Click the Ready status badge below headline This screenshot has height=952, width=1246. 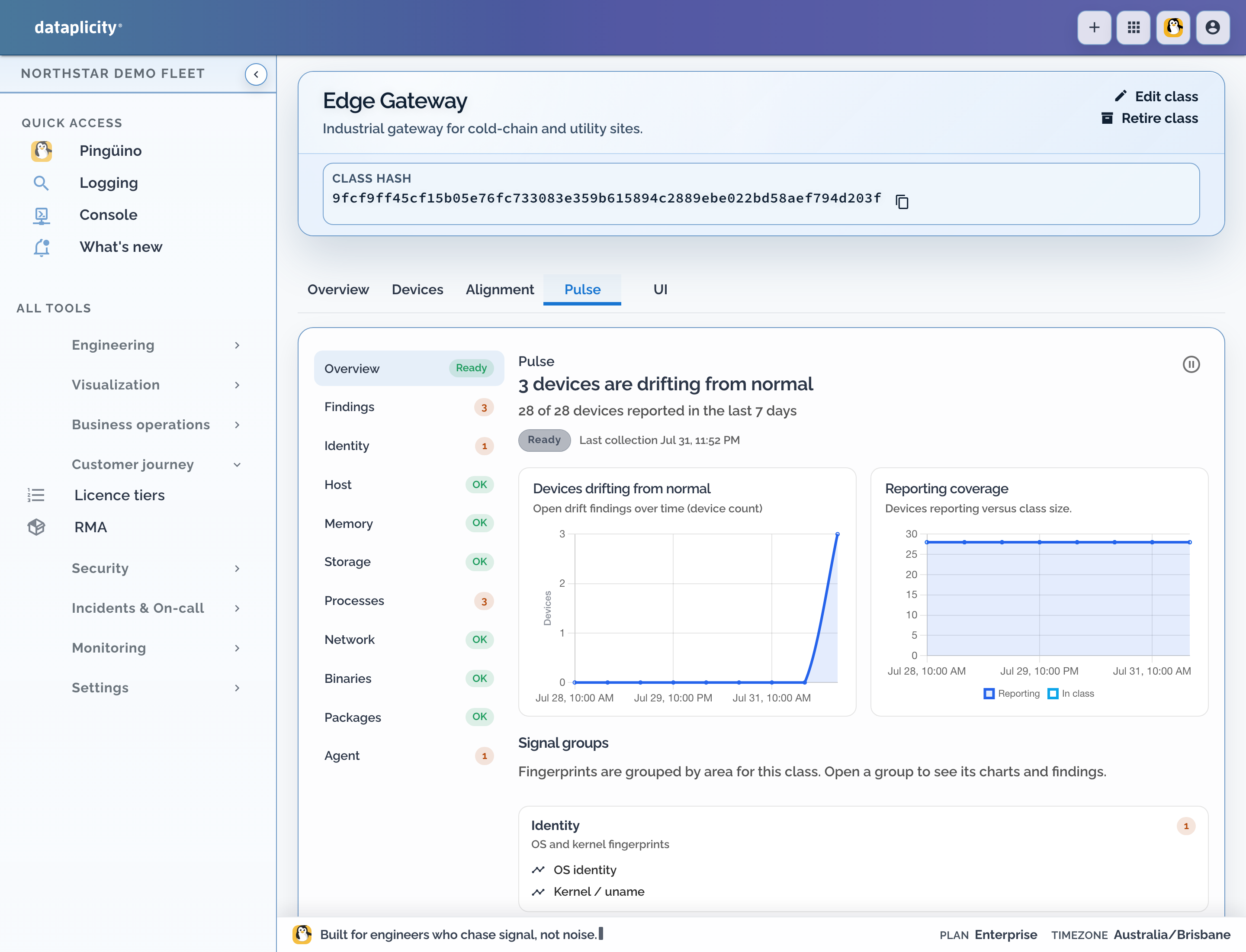point(544,441)
